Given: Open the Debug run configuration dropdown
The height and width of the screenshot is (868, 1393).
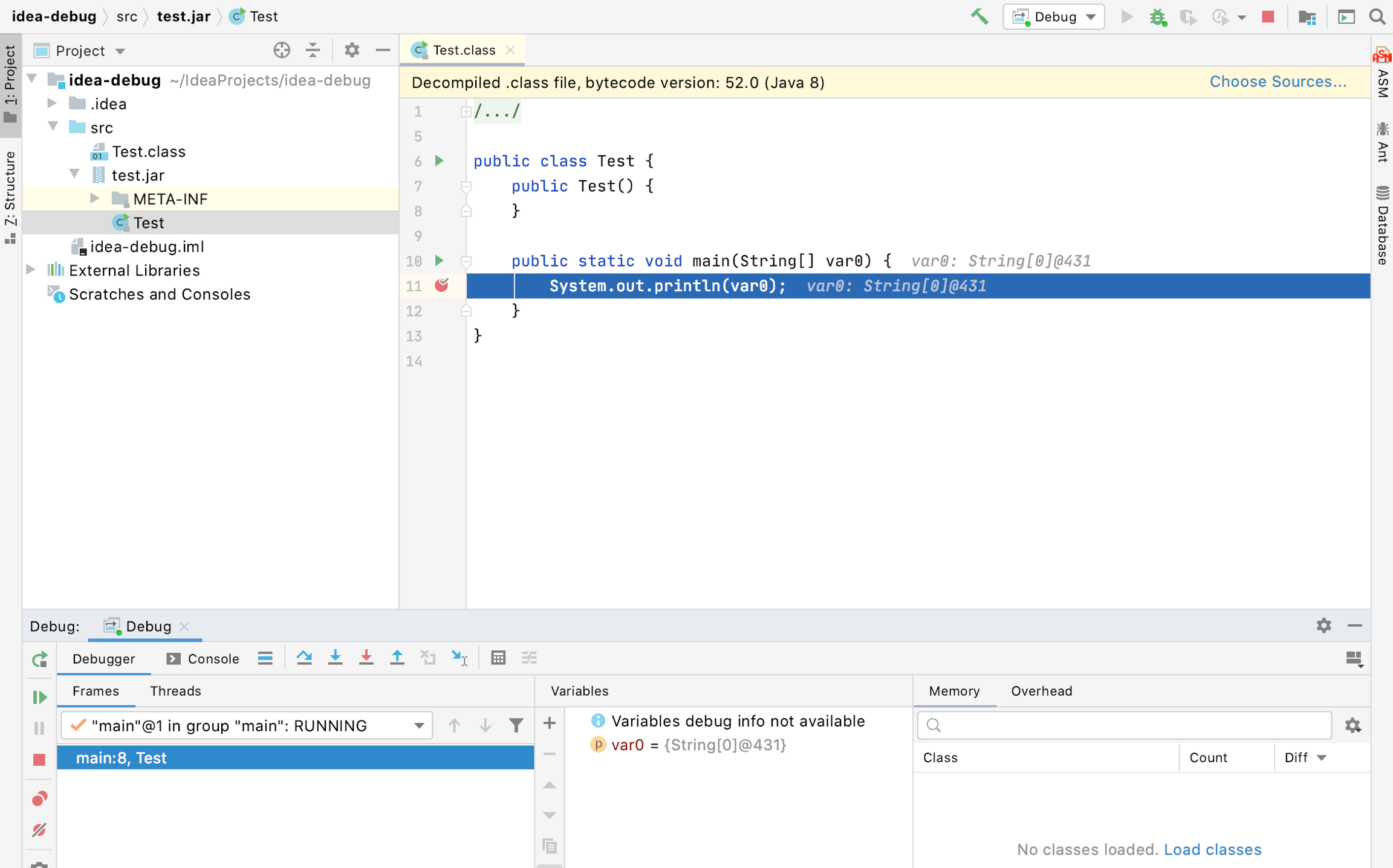Looking at the screenshot, I should tap(1054, 16).
